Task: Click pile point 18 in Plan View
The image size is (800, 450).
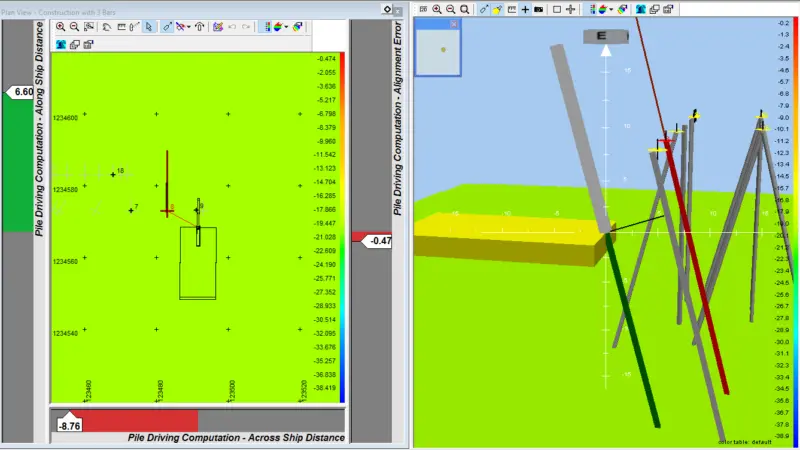Action: [x=113, y=174]
